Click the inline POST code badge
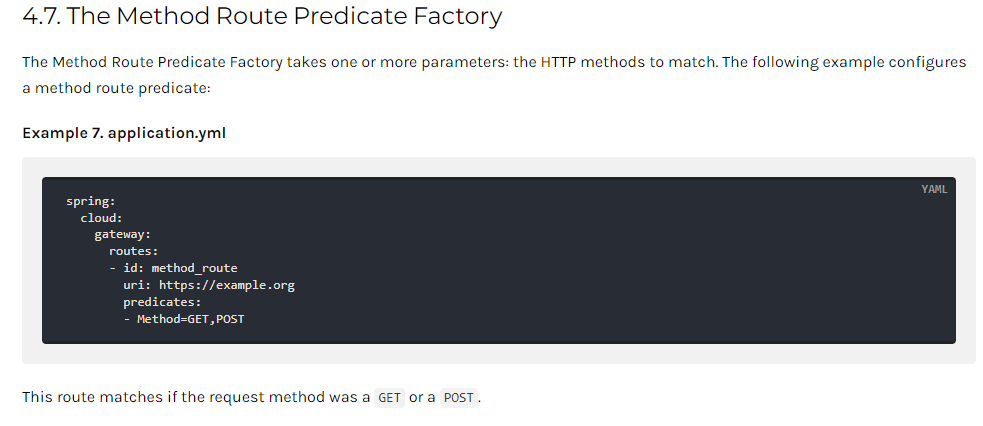This screenshot has height=426, width=983. coord(458,398)
